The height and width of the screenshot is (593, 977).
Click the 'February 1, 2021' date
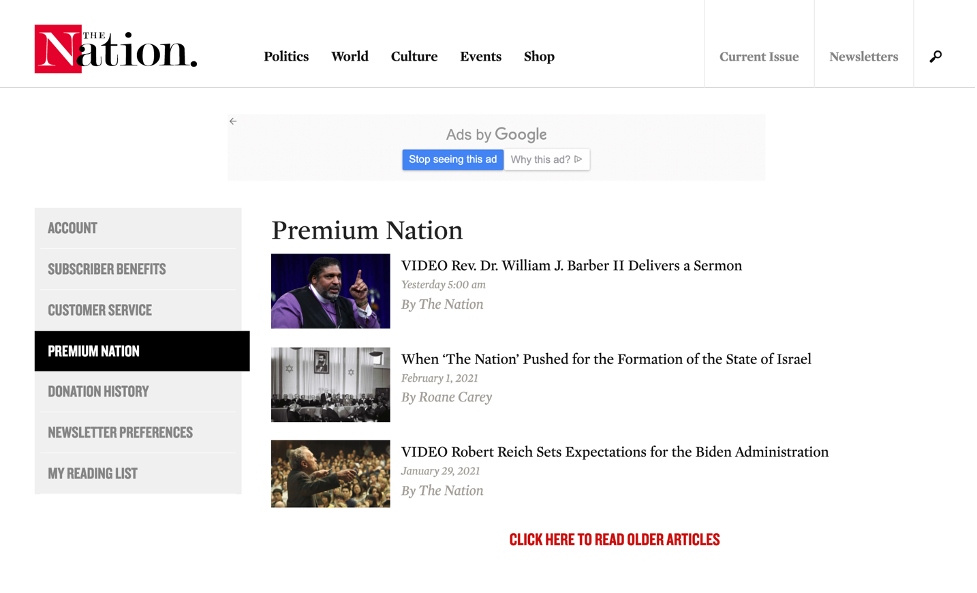coord(440,378)
